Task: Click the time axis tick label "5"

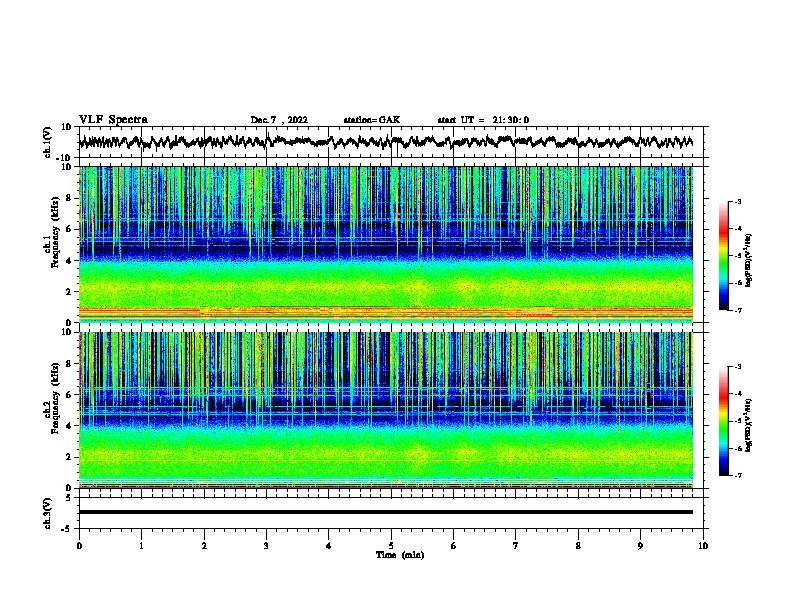Action: click(x=391, y=546)
